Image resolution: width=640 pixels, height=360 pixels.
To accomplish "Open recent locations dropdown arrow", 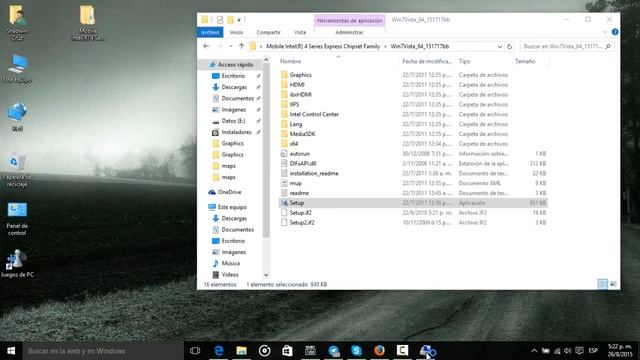I will click(x=231, y=47).
